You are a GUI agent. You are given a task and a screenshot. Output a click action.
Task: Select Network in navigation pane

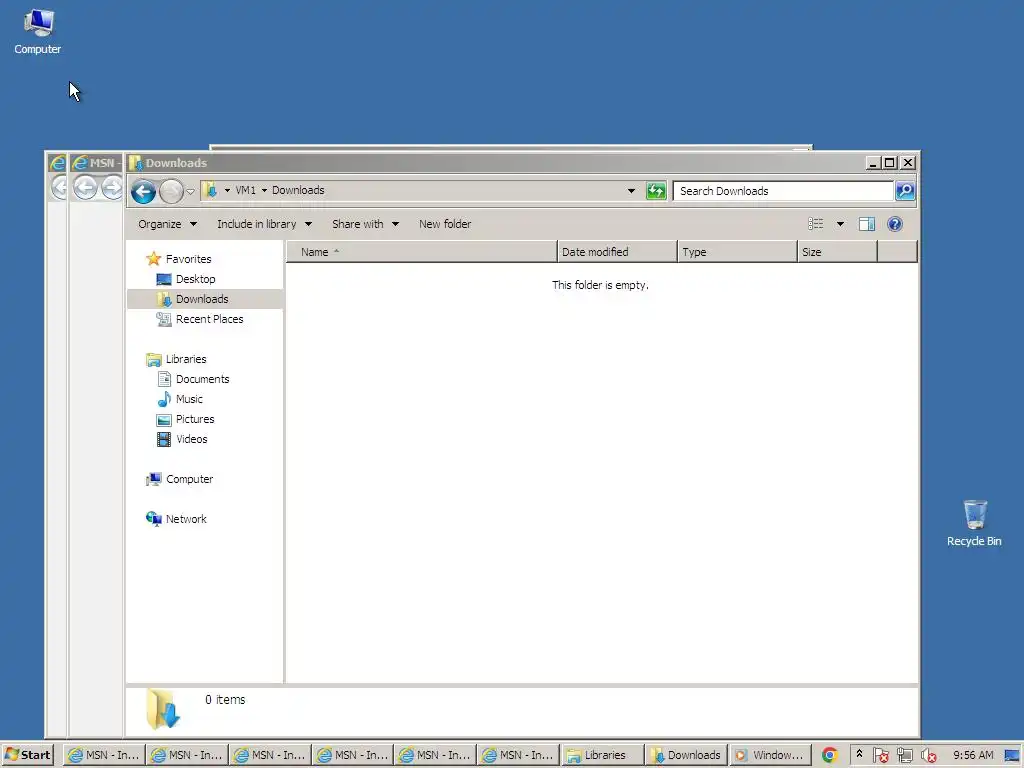185,519
